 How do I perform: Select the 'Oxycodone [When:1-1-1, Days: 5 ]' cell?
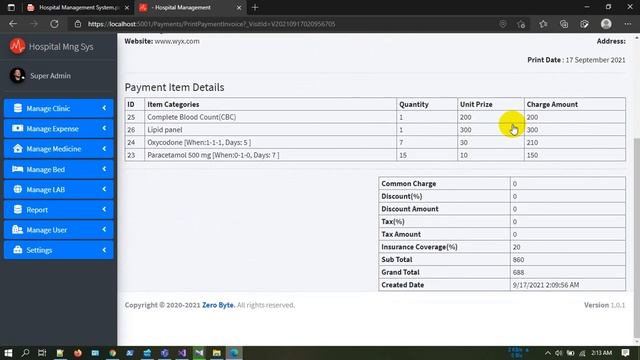[270, 142]
